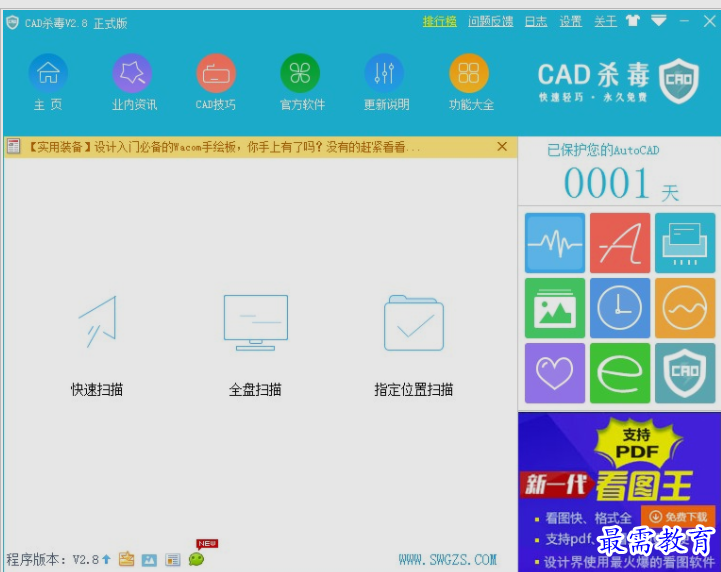Click the purple heart tile
Viewport: 721px width, 572px height.
pyautogui.click(x=555, y=373)
